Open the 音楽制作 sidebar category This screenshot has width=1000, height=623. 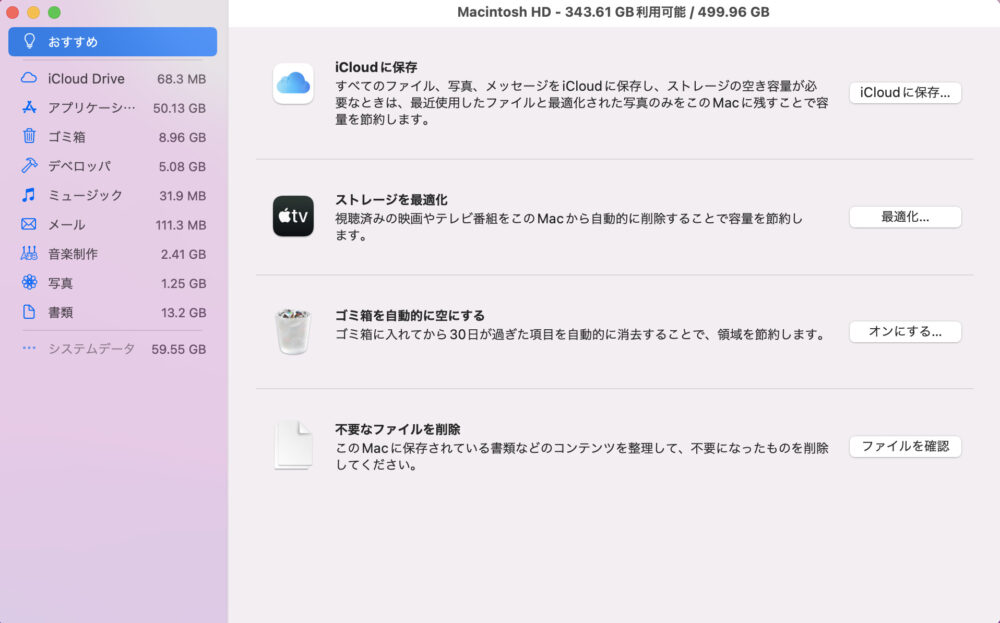click(112, 254)
